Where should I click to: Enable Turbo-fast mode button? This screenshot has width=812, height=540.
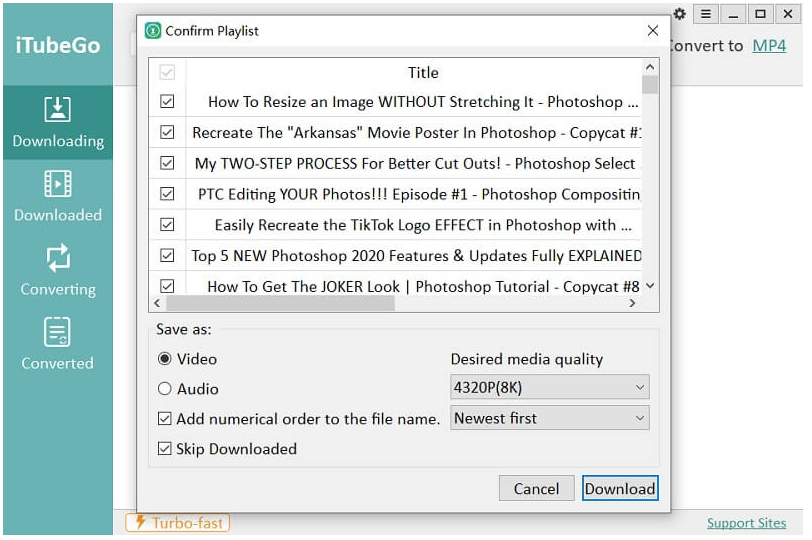click(177, 523)
